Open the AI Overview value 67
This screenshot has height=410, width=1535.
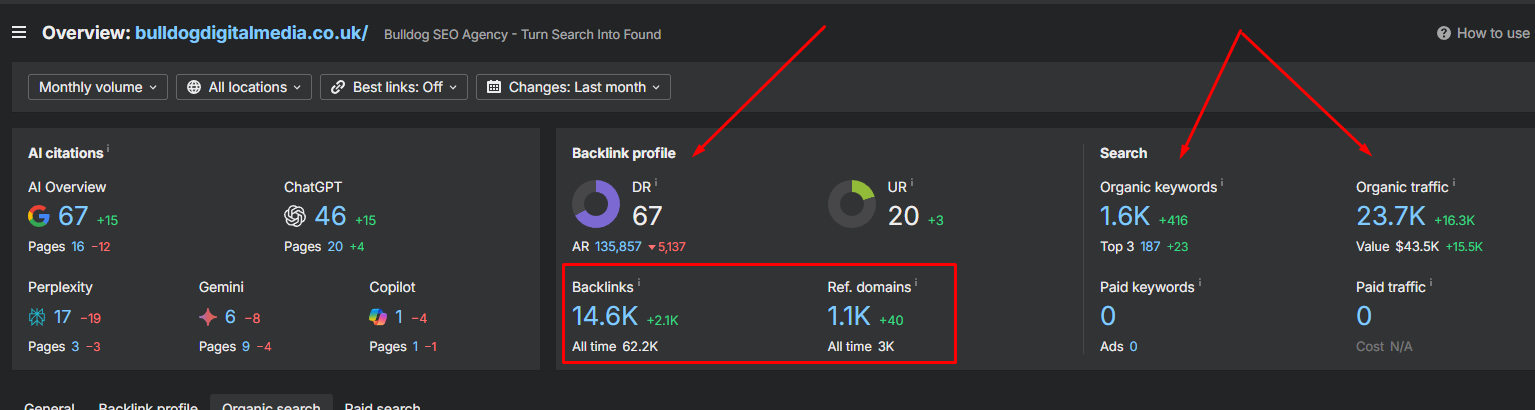tap(73, 216)
